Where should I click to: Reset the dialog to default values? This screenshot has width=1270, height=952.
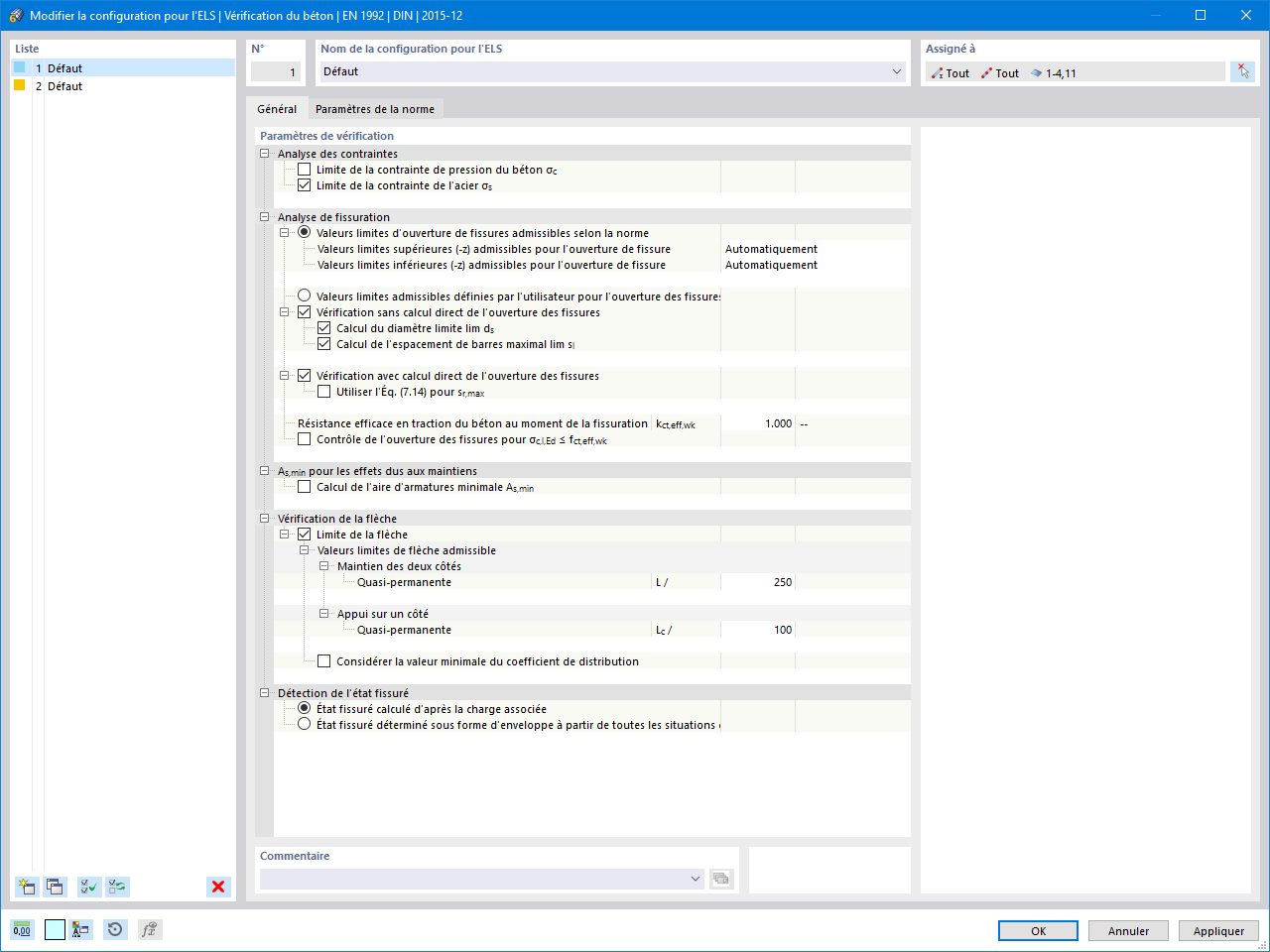pyautogui.click(x=115, y=929)
